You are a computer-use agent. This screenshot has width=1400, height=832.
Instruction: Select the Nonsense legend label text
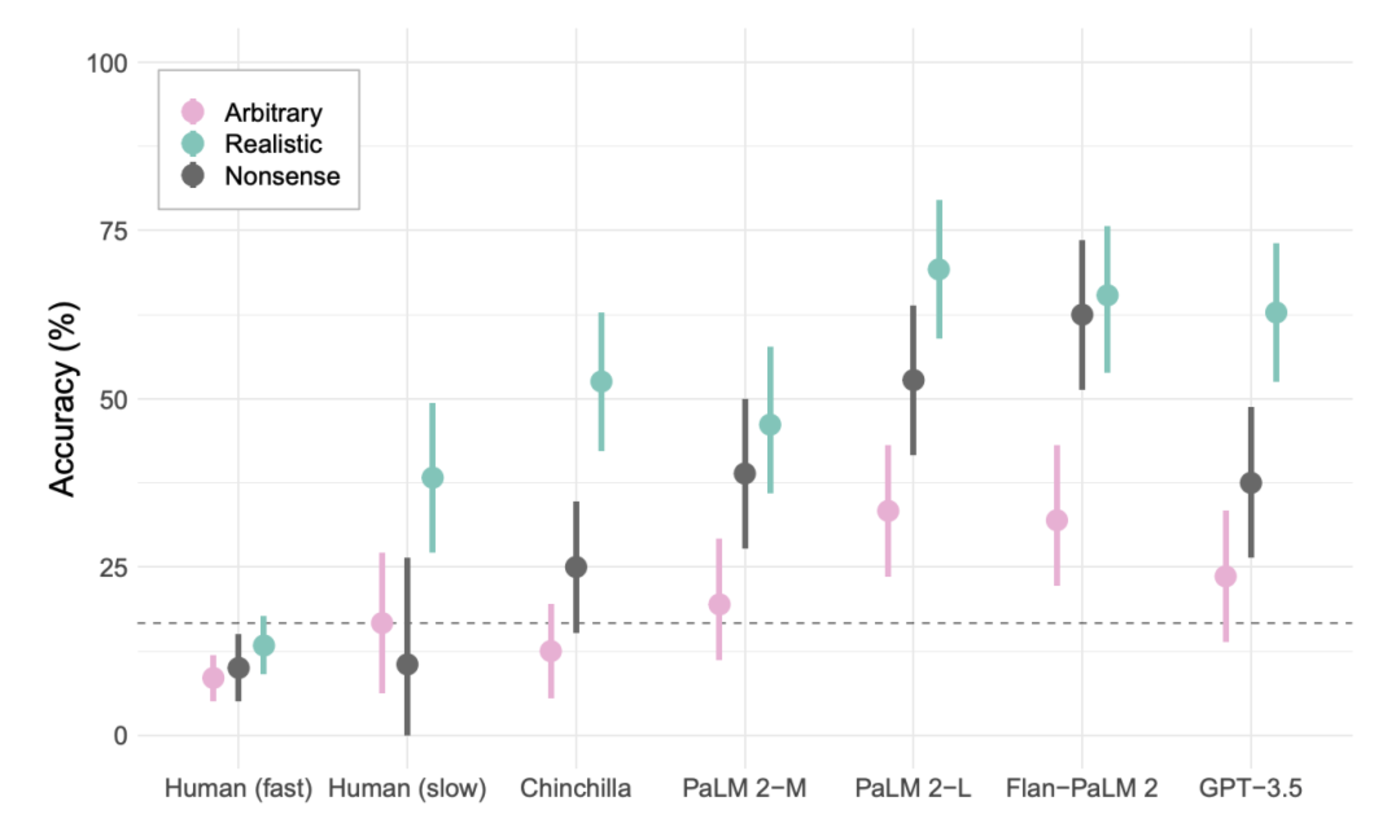click(x=282, y=177)
